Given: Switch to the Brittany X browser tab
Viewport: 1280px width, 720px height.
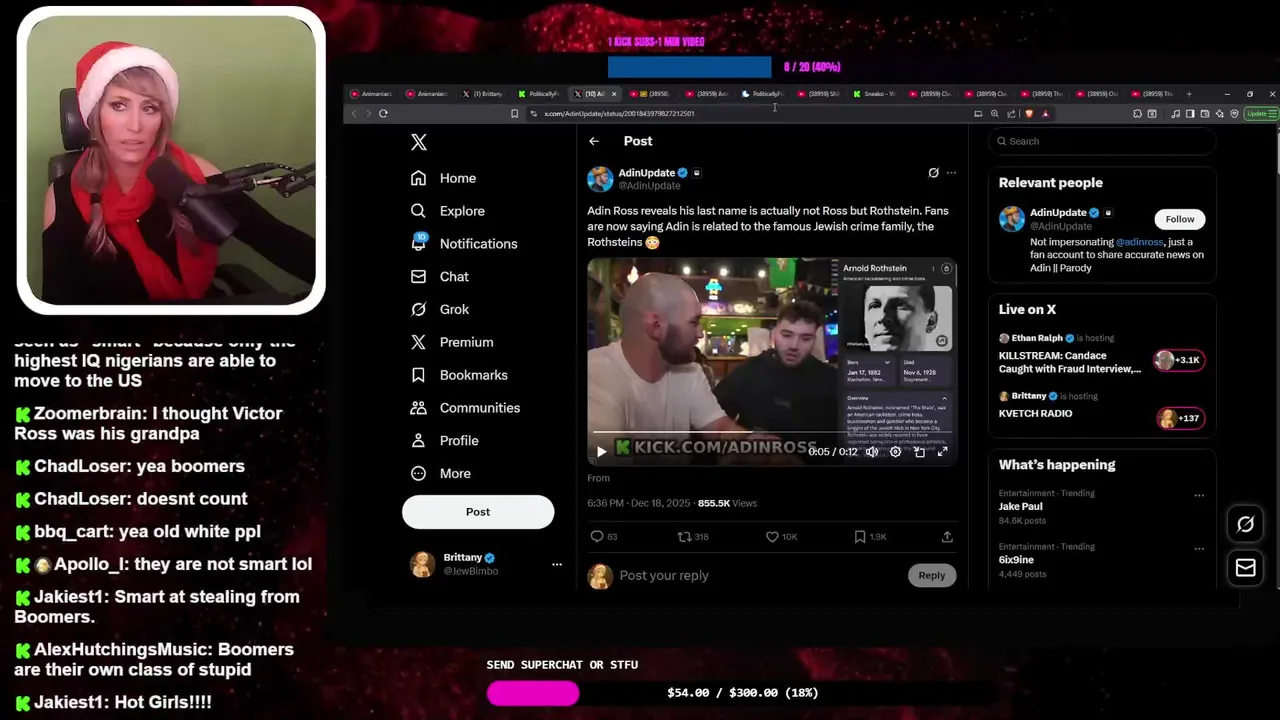Looking at the screenshot, I should click(x=484, y=94).
